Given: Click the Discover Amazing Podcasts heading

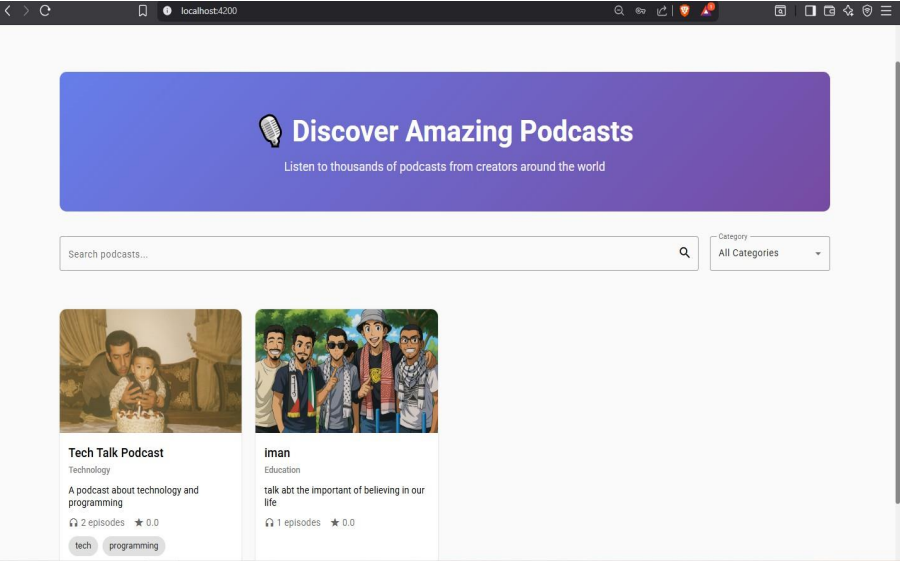Looking at the screenshot, I should click(x=463, y=131).
